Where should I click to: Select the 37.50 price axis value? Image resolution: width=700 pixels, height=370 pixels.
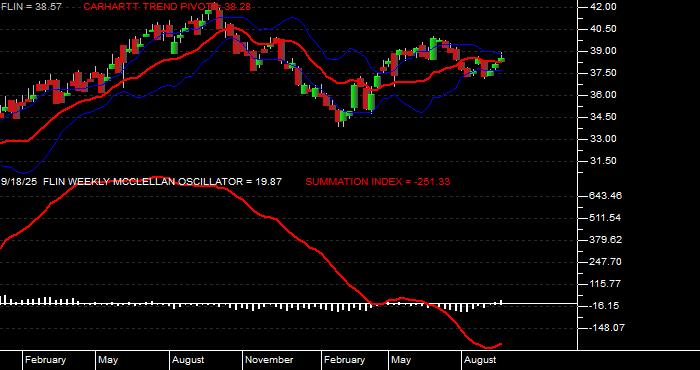[604, 73]
